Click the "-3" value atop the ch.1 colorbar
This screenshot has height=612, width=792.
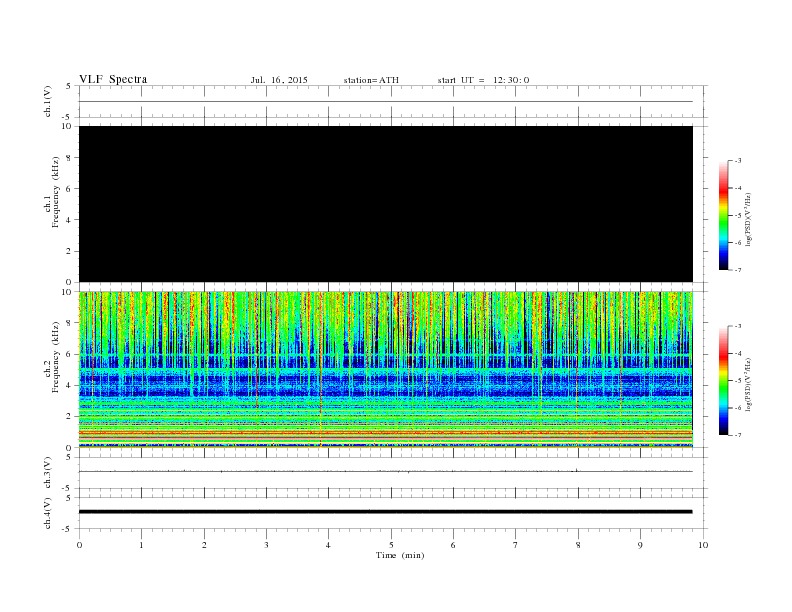(x=738, y=161)
